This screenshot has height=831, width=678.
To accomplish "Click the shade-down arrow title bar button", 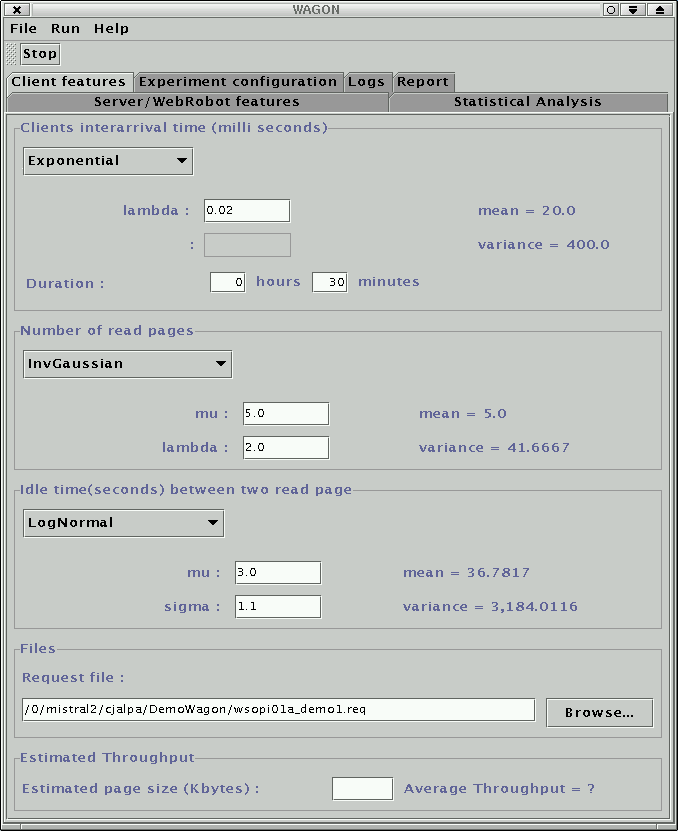I will (x=635, y=9).
